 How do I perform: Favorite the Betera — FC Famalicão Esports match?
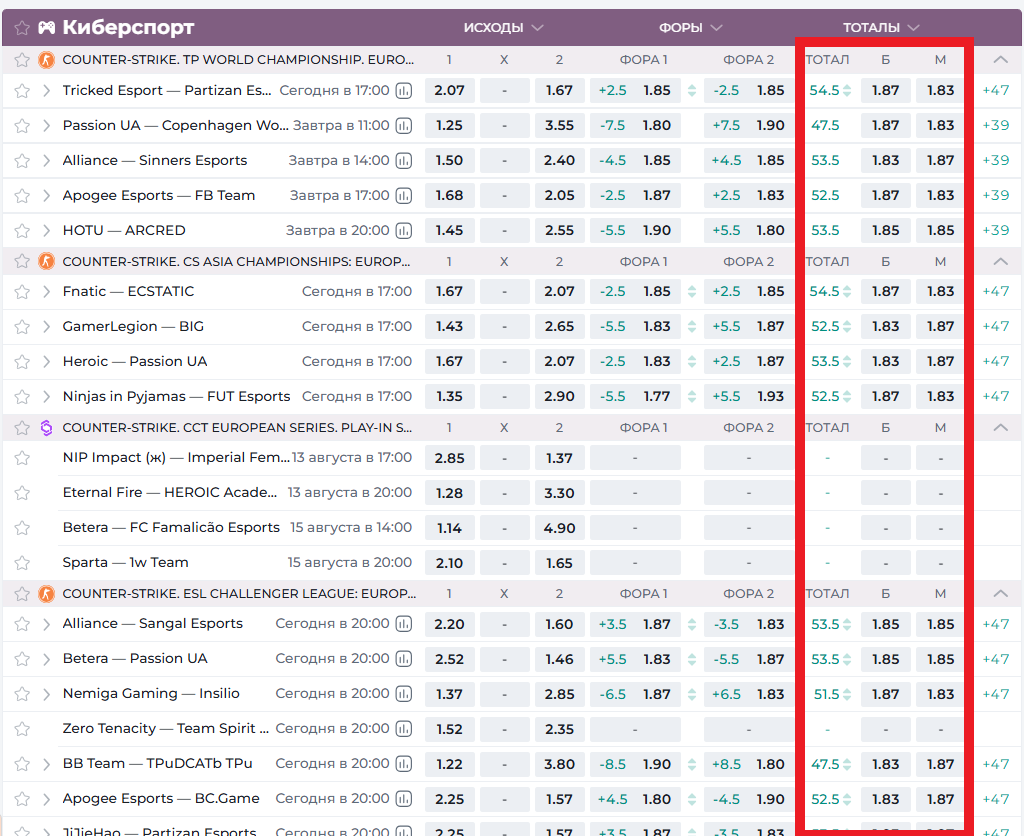(x=22, y=528)
